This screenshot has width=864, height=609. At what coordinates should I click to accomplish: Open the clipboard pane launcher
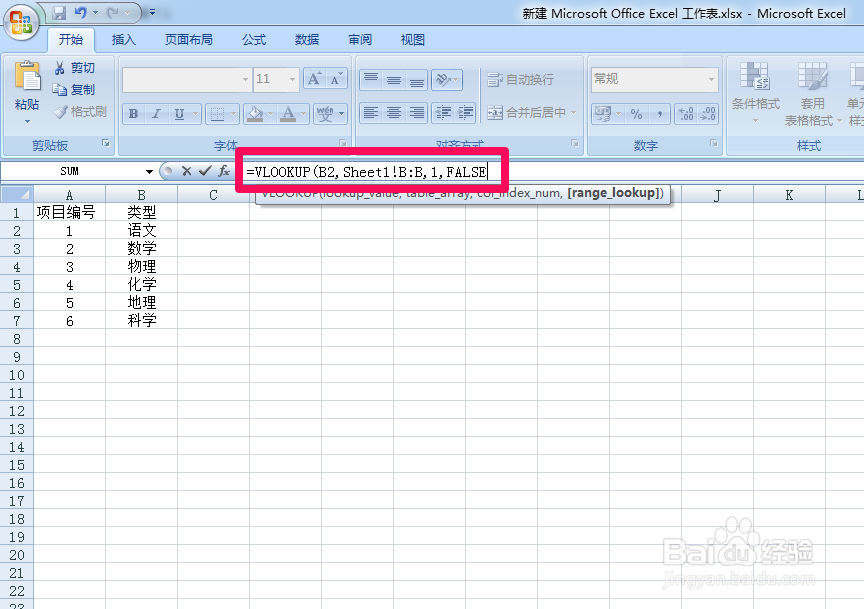[x=105, y=143]
